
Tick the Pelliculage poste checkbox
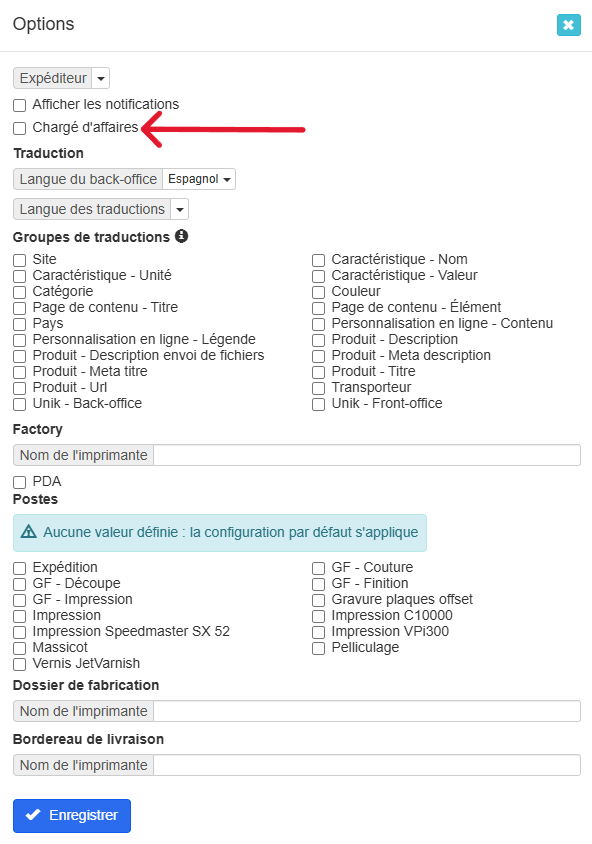(x=319, y=648)
